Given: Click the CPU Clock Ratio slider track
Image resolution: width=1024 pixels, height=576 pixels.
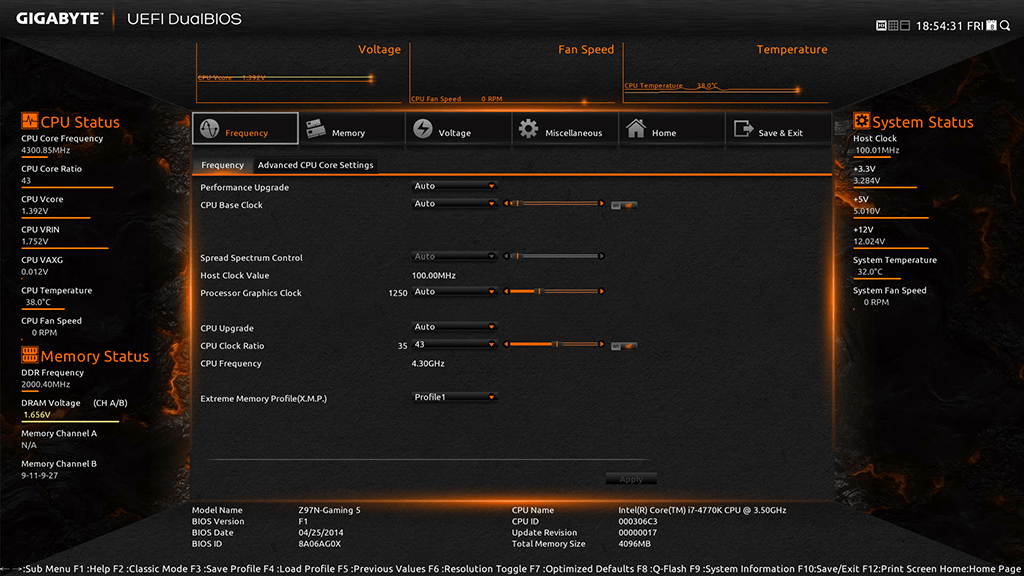Looking at the screenshot, I should click(554, 344).
